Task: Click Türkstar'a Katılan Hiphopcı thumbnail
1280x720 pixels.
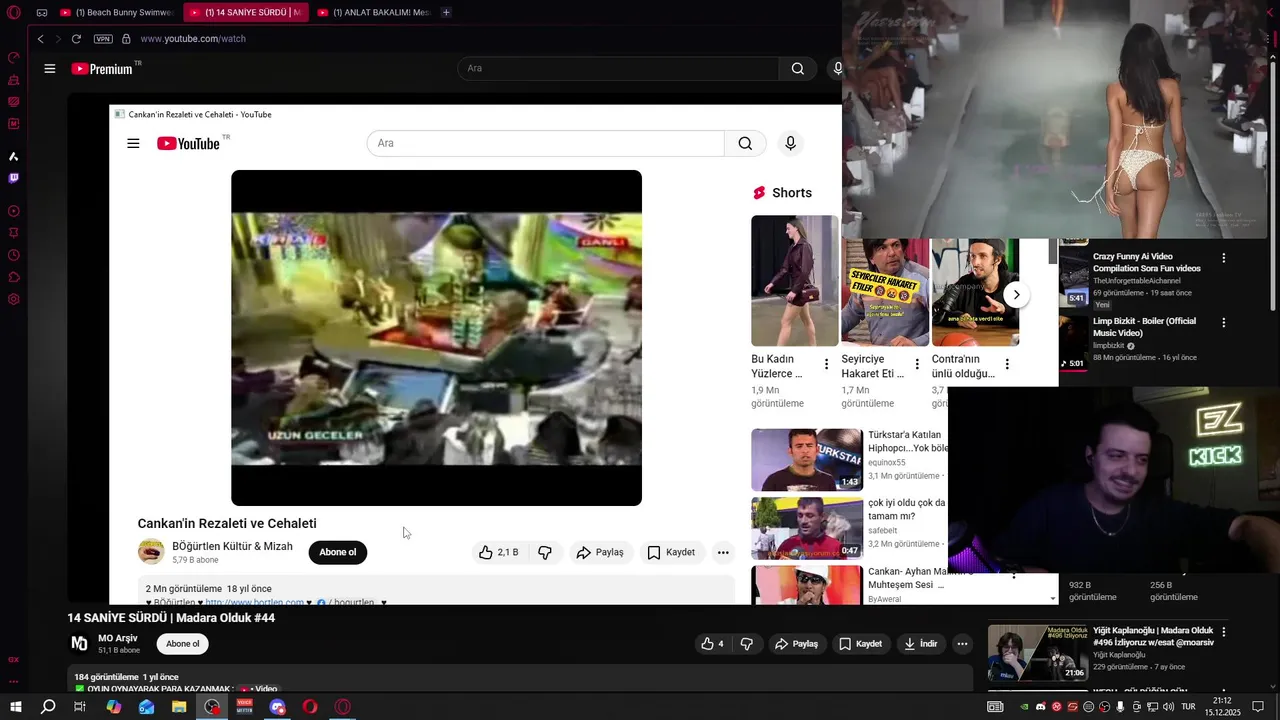Action: click(x=807, y=460)
